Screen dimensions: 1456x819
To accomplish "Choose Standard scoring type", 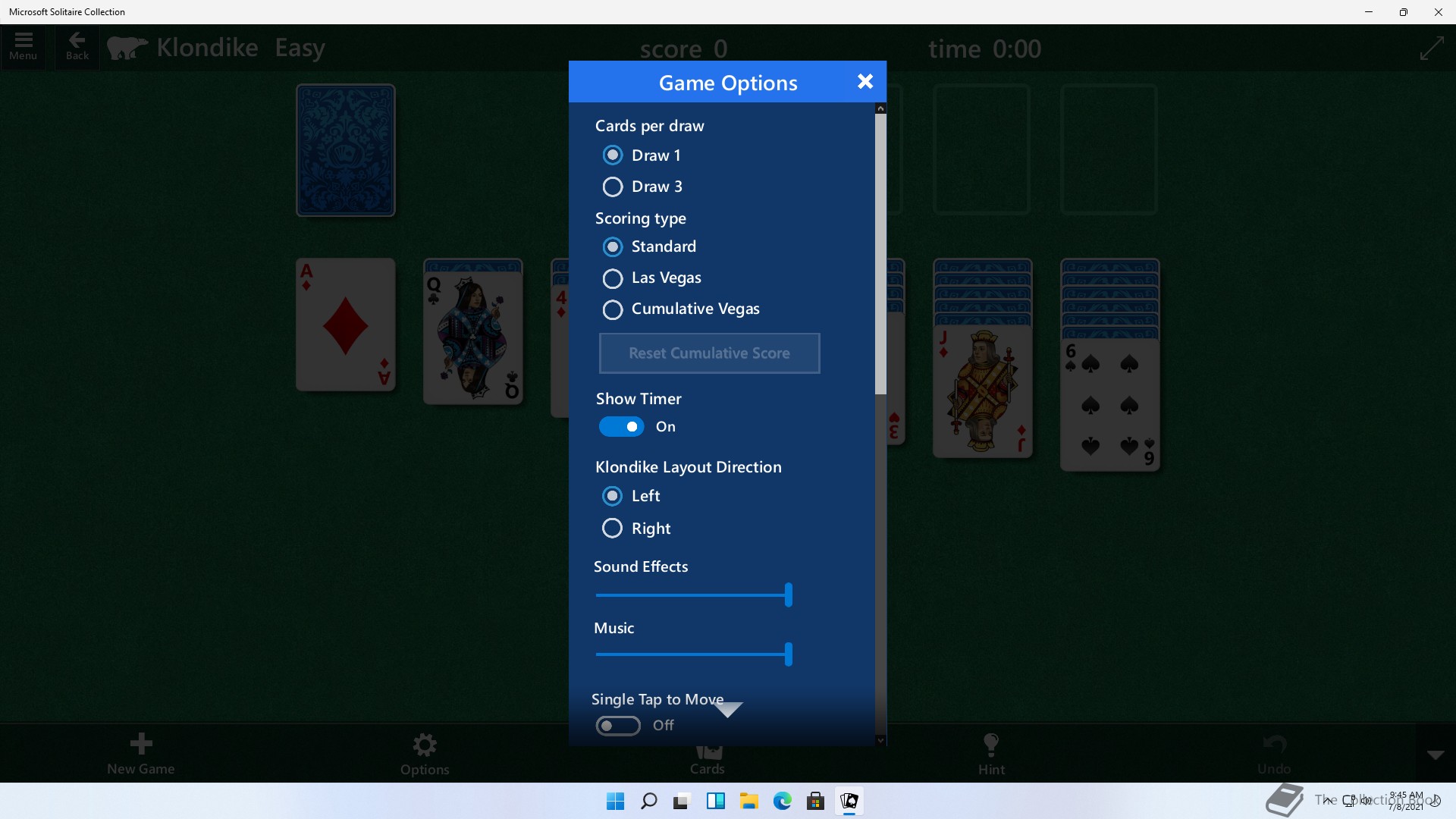I will point(649,246).
